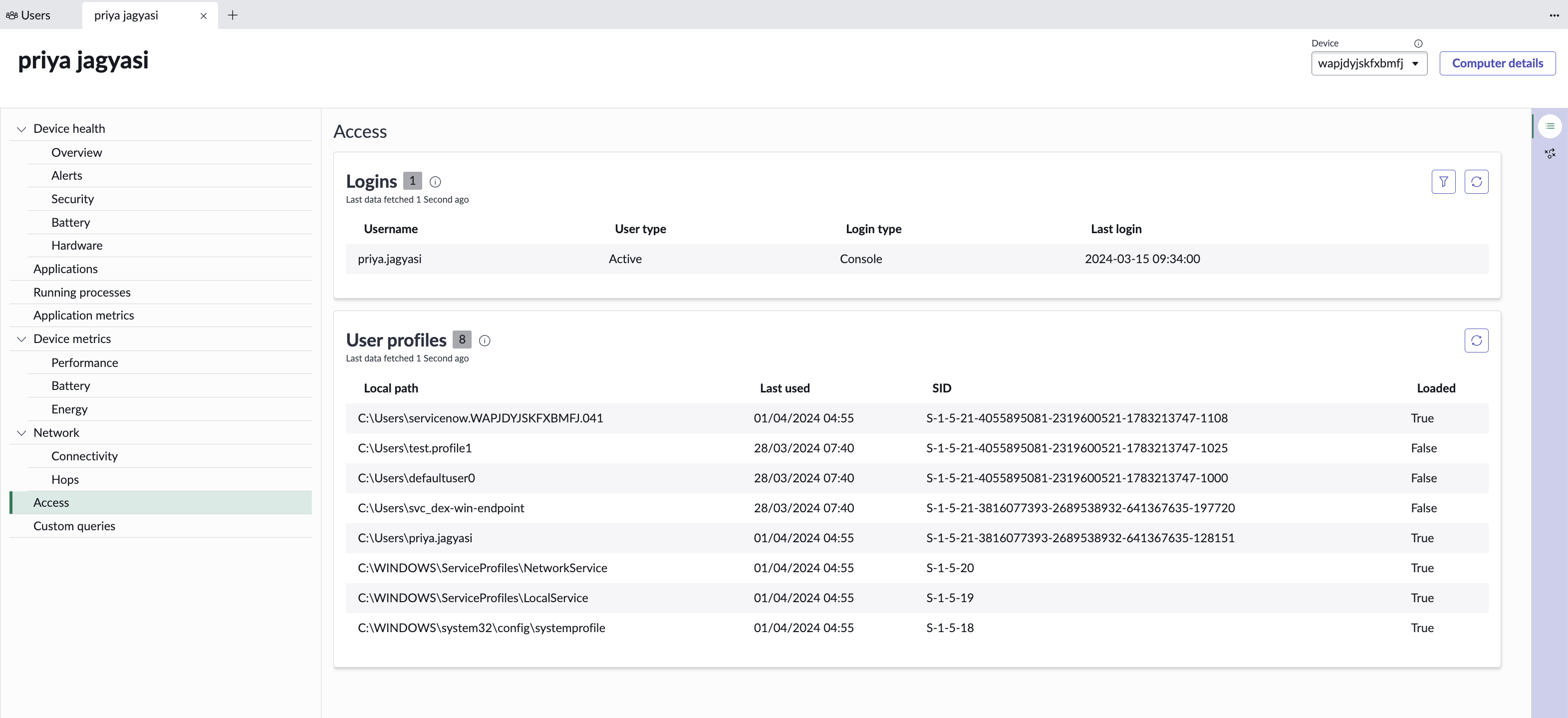Select C:\Users\defaultuser0 row
The image size is (1568, 718).
point(917,478)
